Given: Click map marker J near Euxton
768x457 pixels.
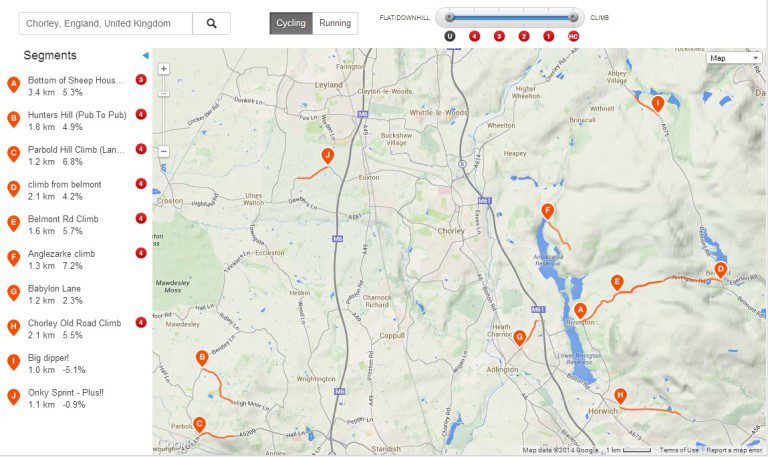Looking at the screenshot, I should point(327,155).
